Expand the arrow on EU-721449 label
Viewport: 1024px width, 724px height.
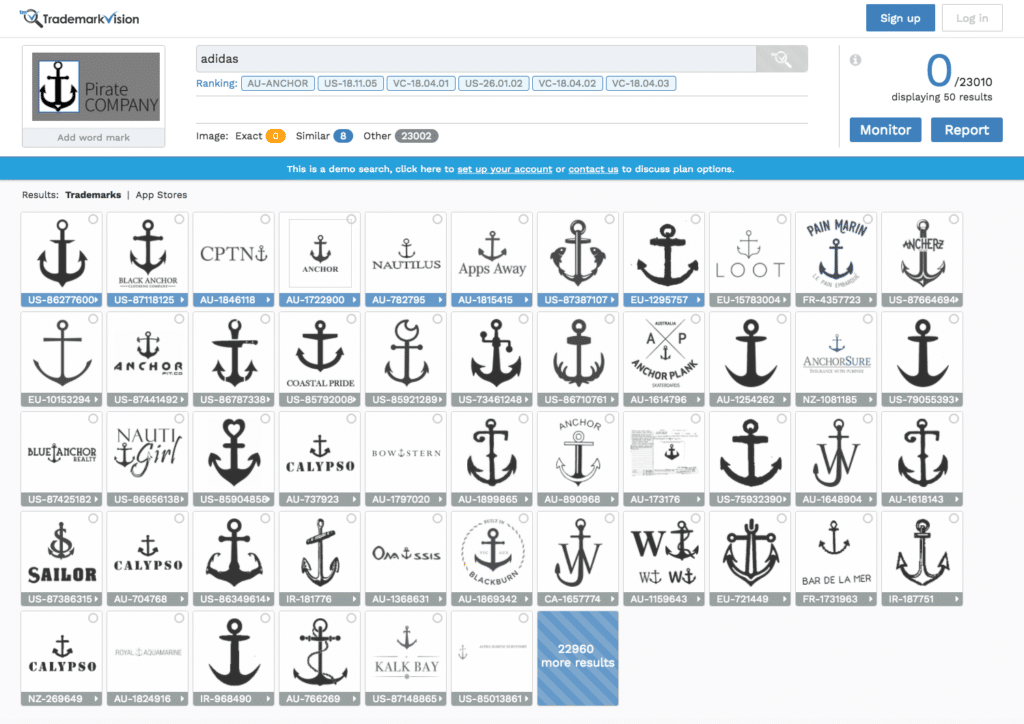(x=784, y=599)
